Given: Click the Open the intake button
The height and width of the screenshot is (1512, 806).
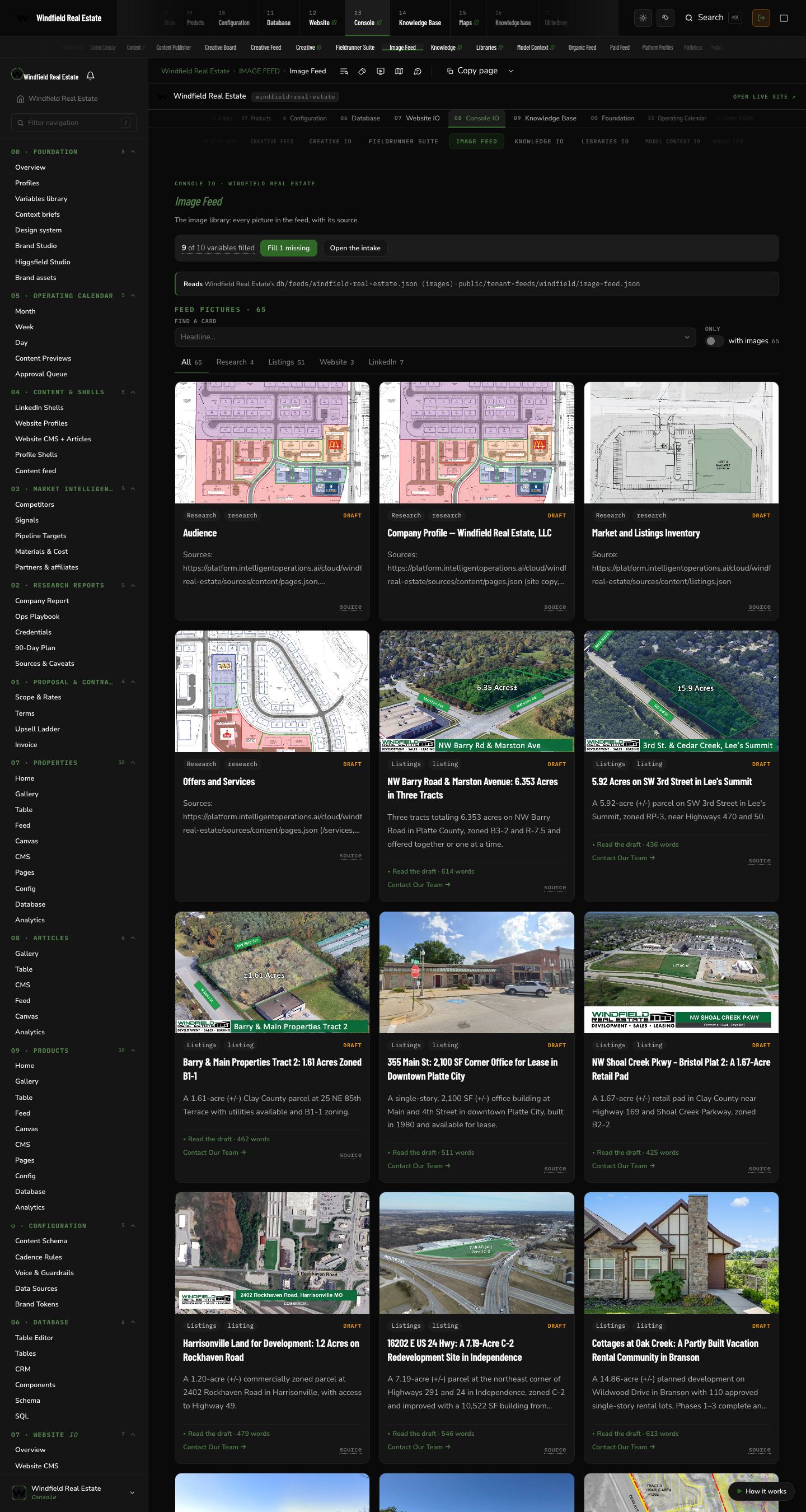Looking at the screenshot, I should click(355, 248).
